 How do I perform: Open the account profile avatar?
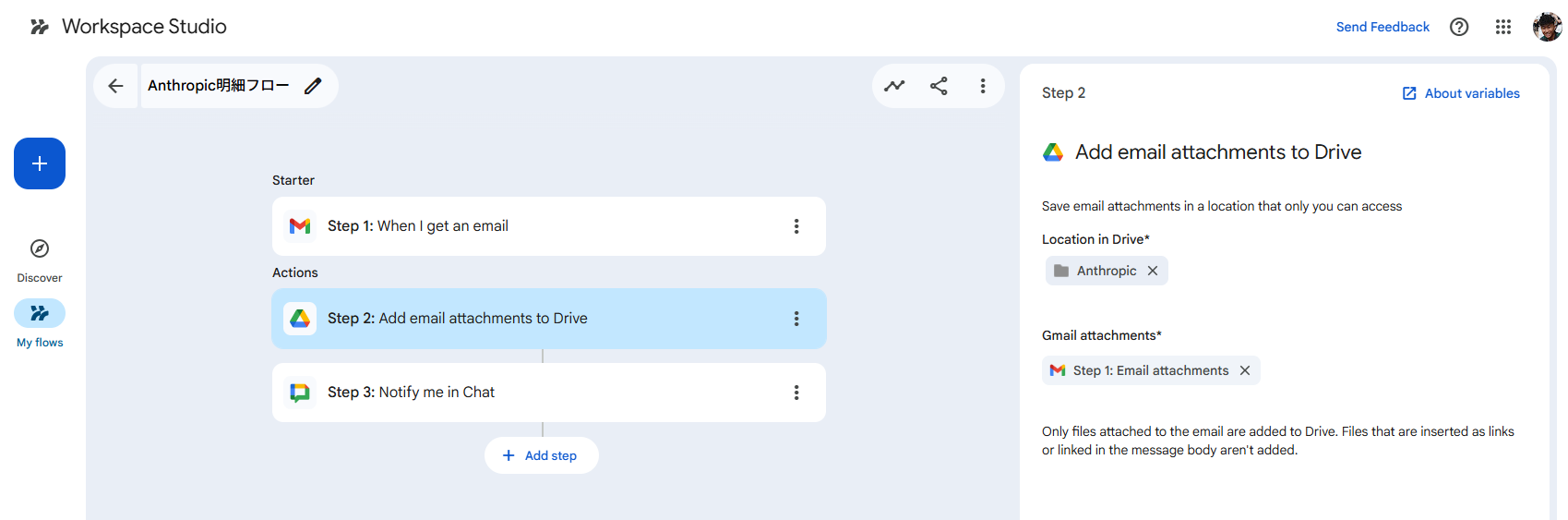1547,27
